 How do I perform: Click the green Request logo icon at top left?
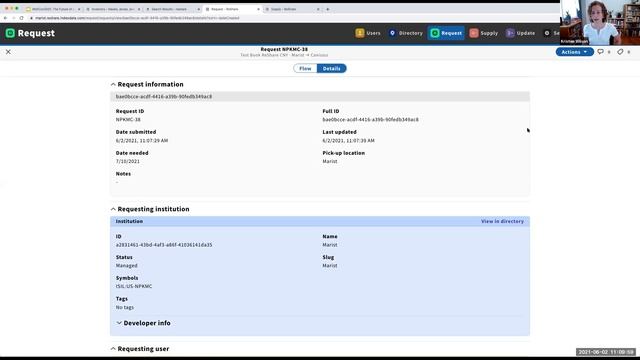(10, 33)
